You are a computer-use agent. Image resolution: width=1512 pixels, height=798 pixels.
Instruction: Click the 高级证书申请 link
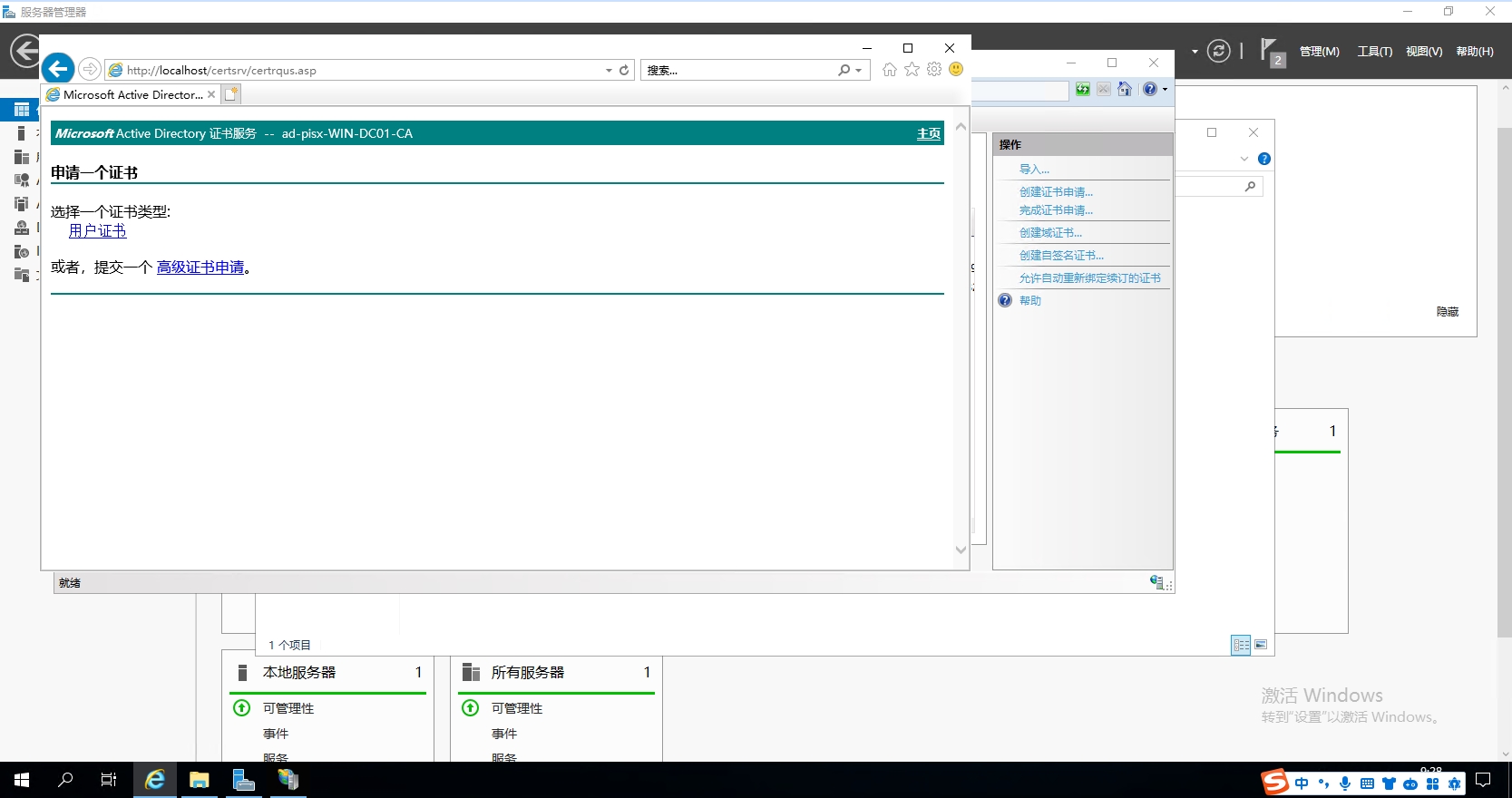pos(200,268)
